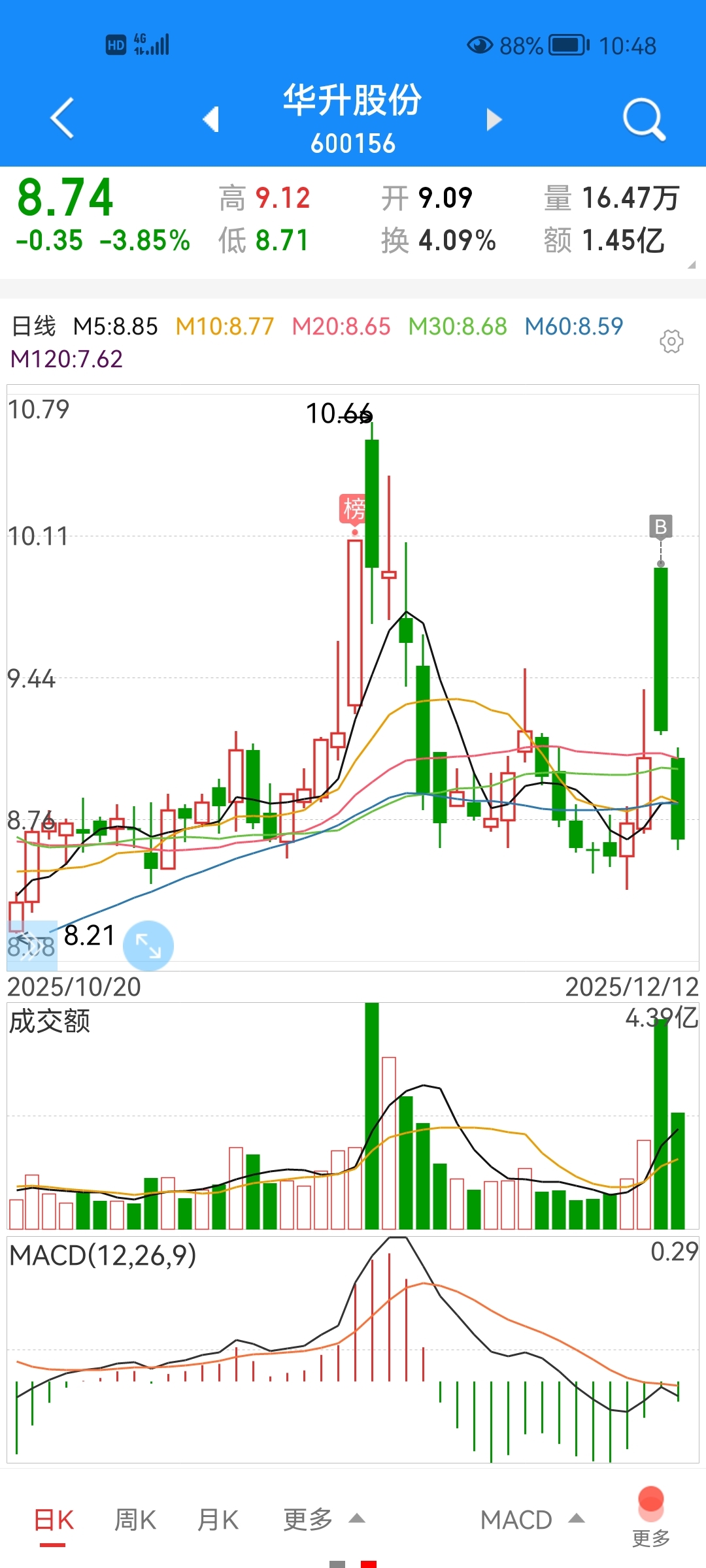
Task: Open moving average settings gear
Action: click(671, 341)
